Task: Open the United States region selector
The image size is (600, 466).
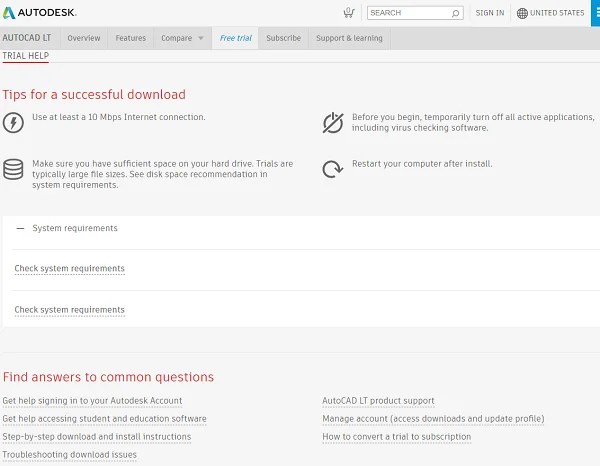Action: coord(557,13)
